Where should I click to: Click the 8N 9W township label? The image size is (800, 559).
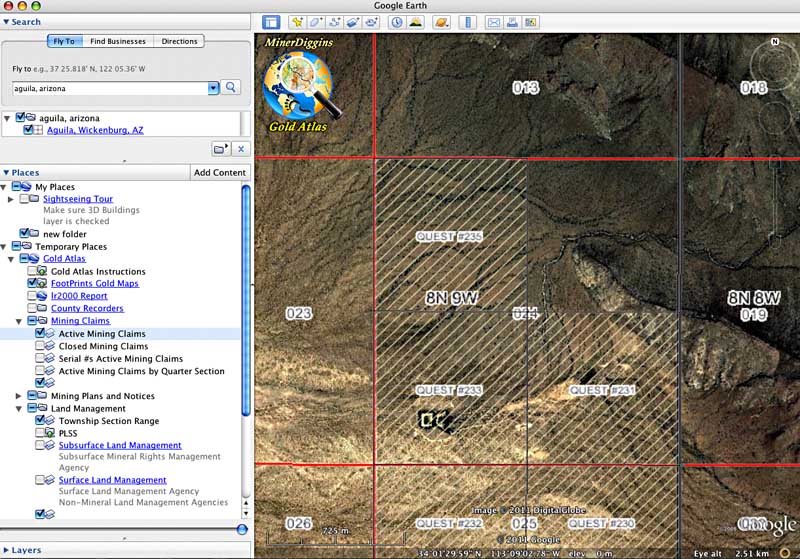point(452,298)
